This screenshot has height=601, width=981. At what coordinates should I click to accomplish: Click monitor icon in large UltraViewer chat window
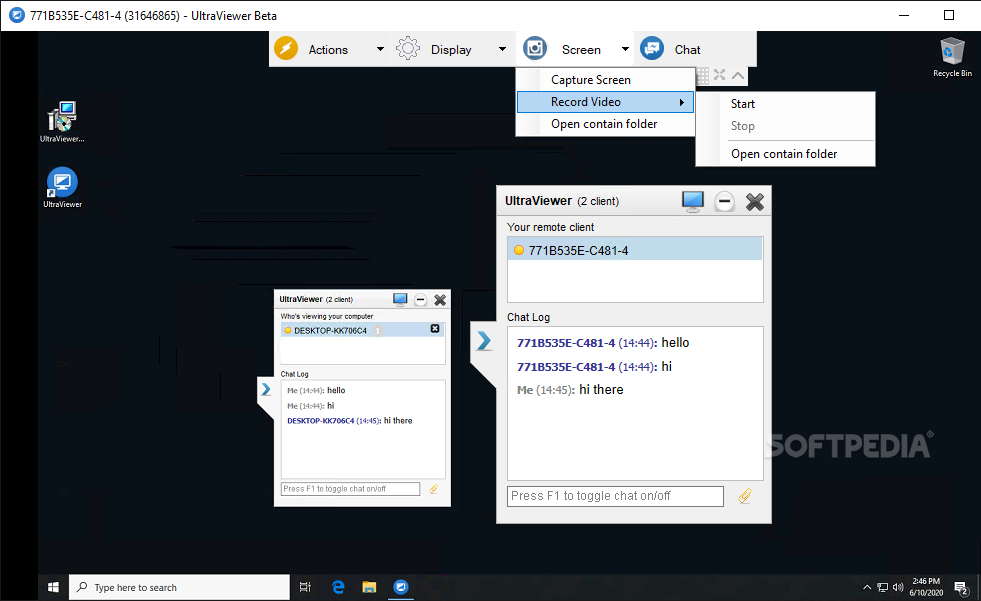click(693, 201)
